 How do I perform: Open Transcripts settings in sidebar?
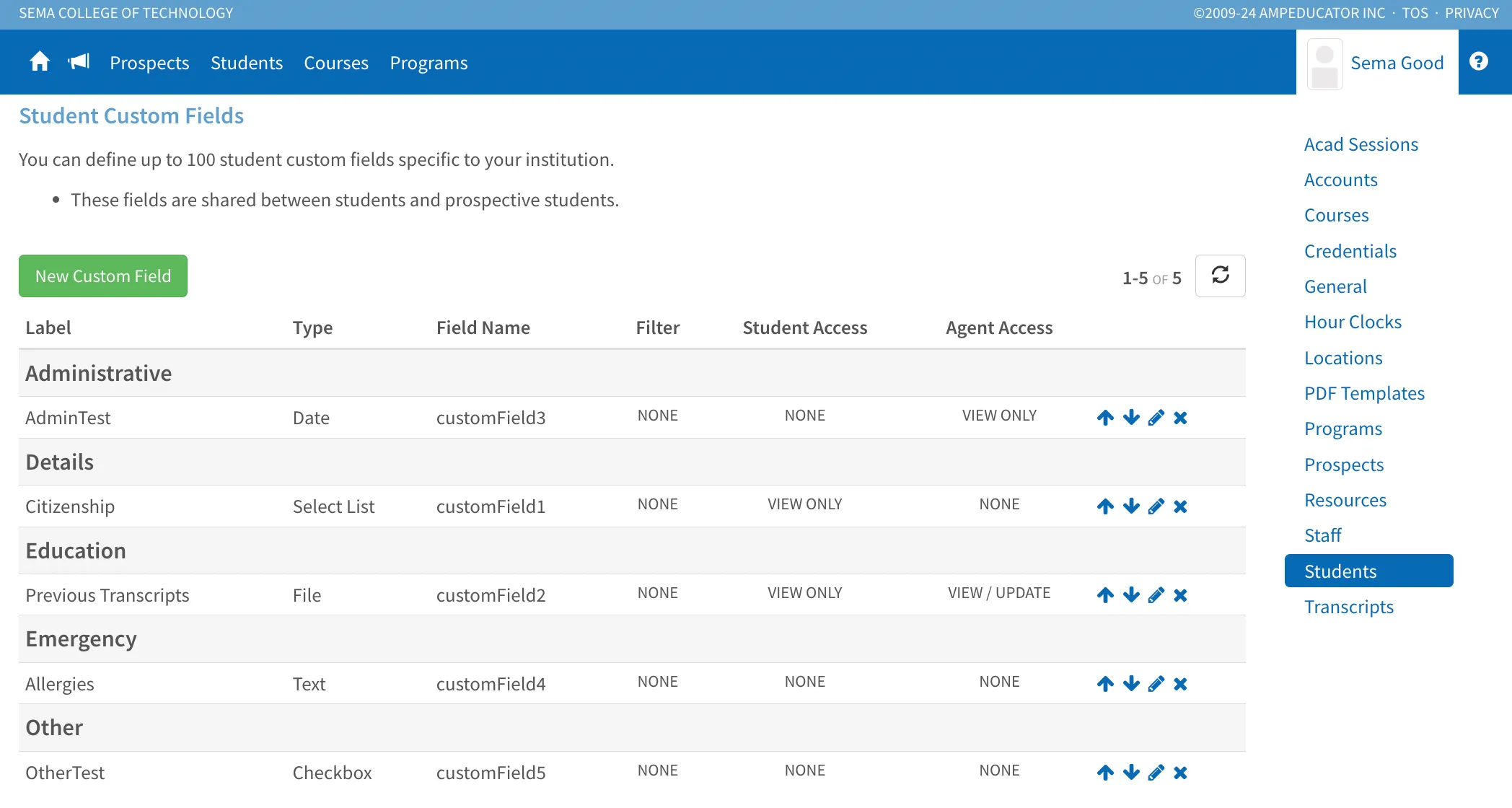(1348, 607)
